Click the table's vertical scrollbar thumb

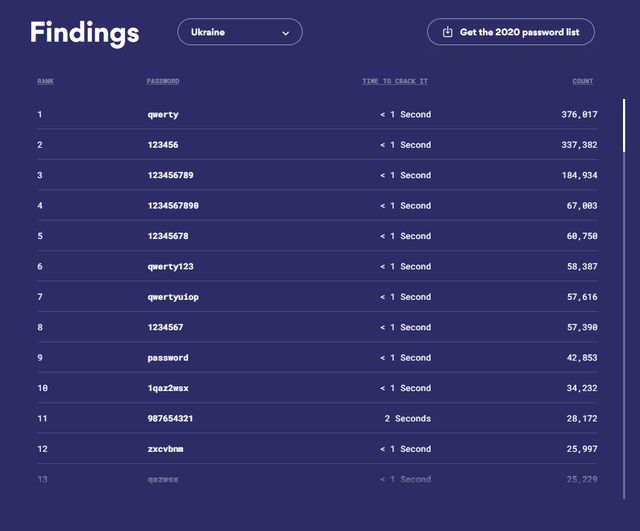click(624, 125)
